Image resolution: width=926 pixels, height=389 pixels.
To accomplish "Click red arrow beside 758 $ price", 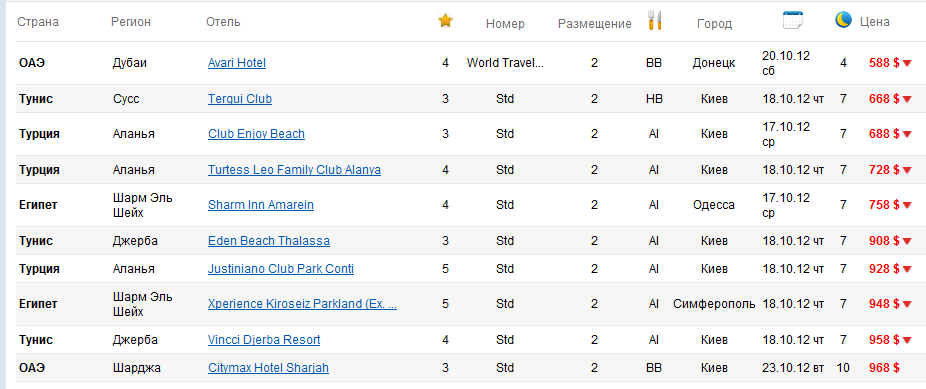I will (907, 205).
